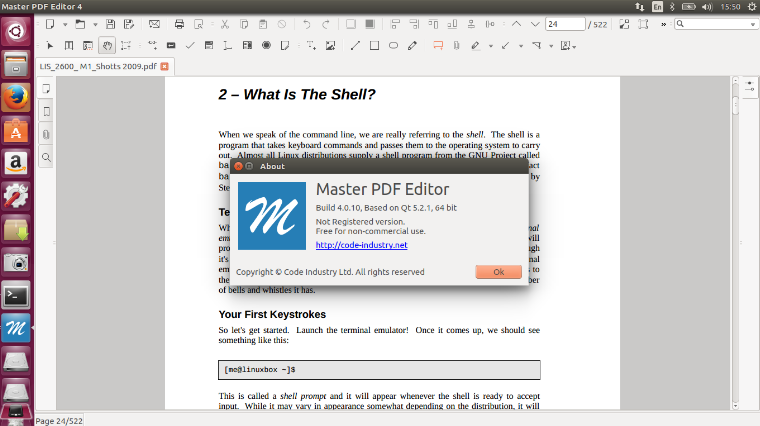Image resolution: width=760 pixels, height=426 pixels.
Task: Open the session gear menu
Action: point(752,7)
